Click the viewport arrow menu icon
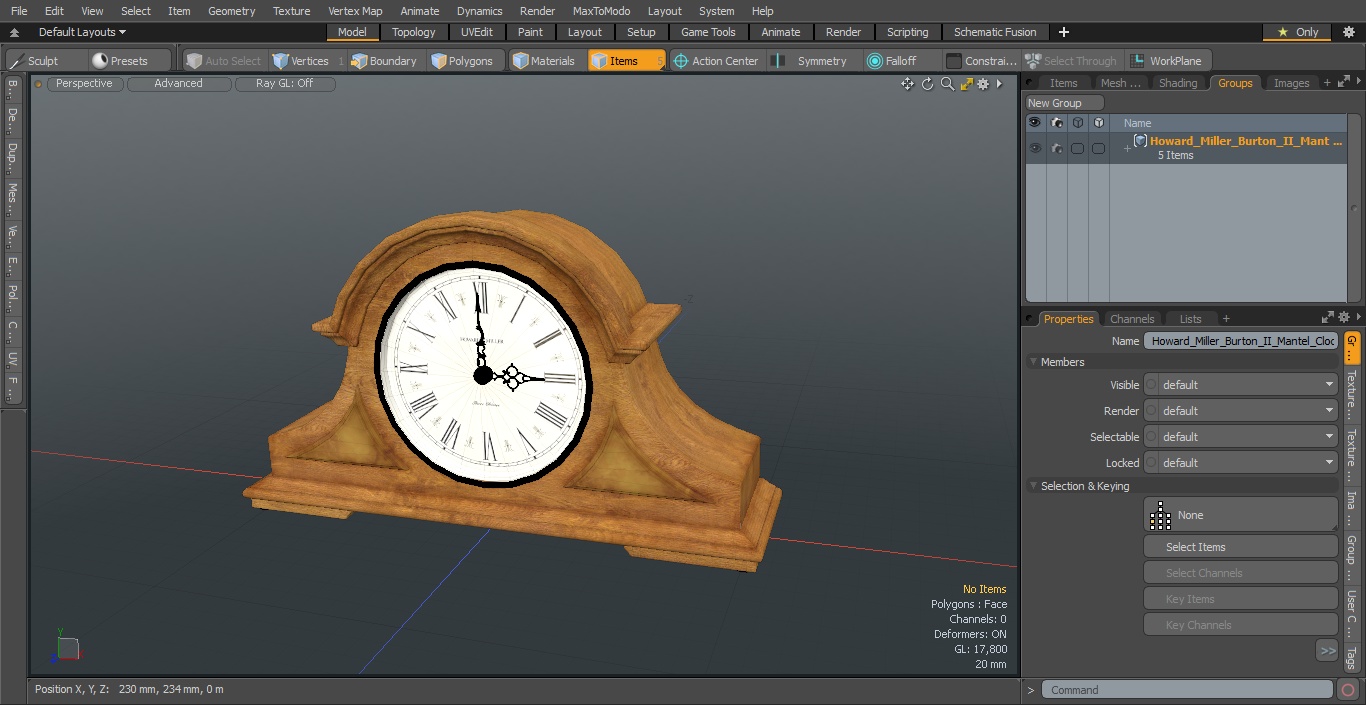 click(999, 84)
